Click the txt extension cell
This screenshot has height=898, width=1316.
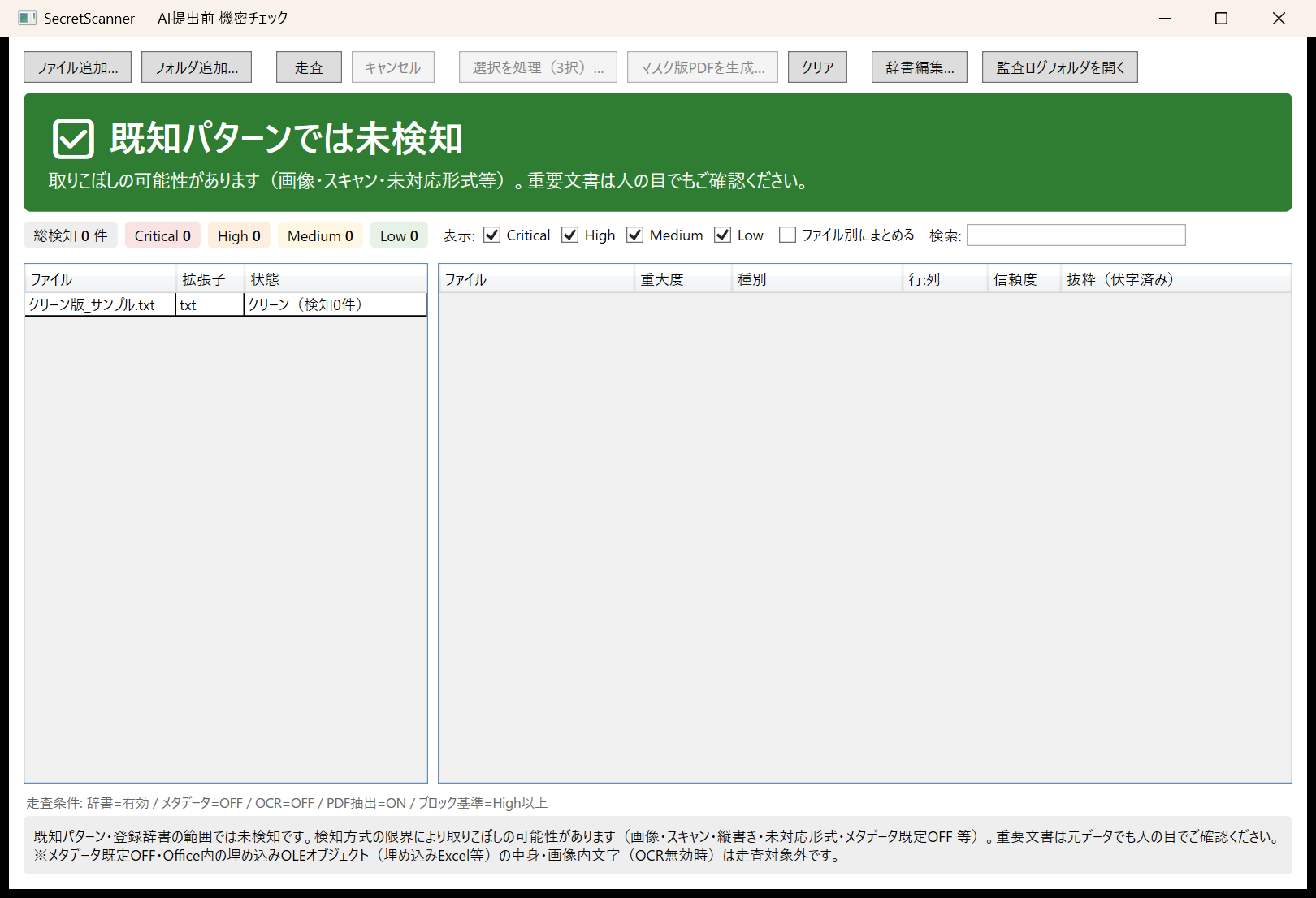tap(210, 304)
